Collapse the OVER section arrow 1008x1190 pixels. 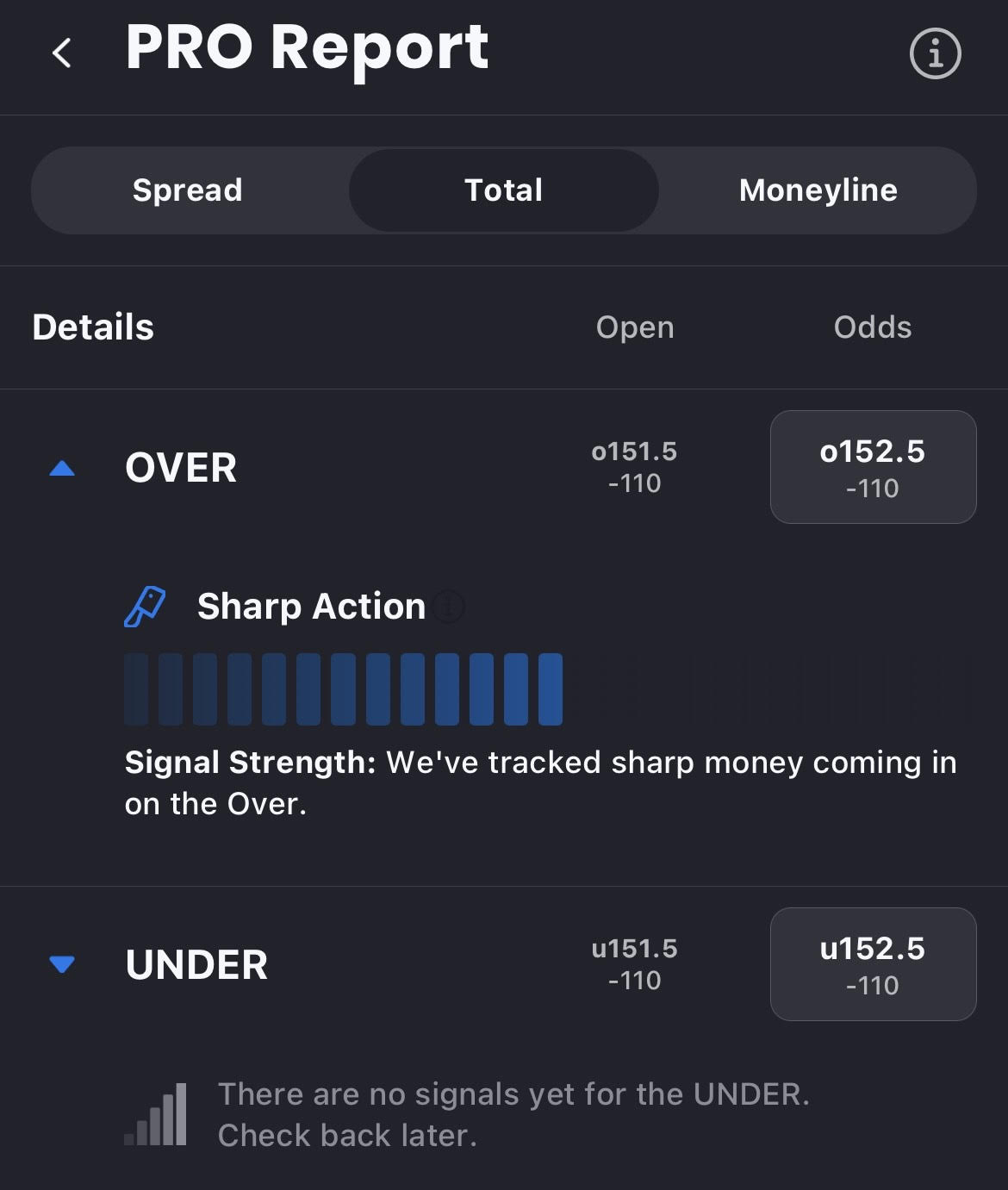point(62,469)
